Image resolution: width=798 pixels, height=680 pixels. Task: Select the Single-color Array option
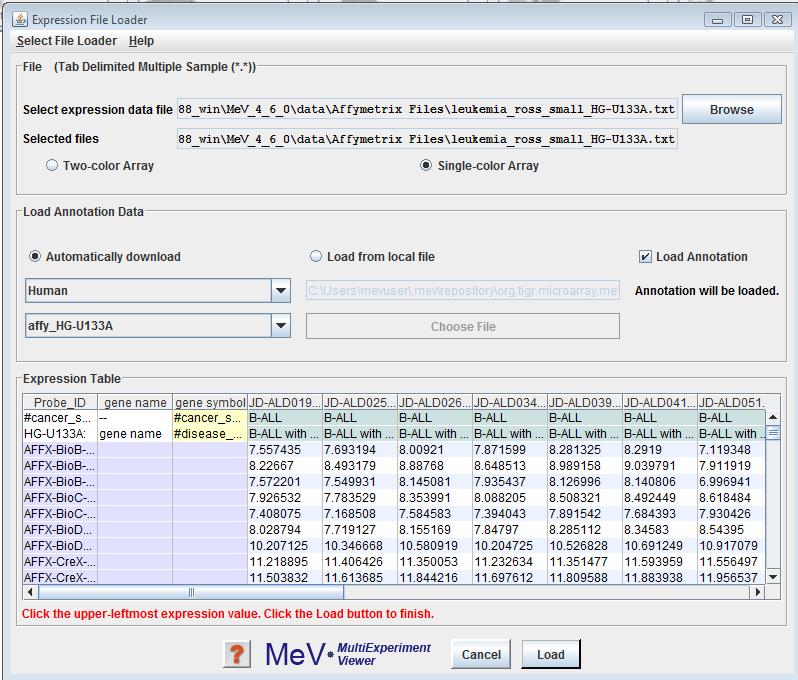pos(427,166)
